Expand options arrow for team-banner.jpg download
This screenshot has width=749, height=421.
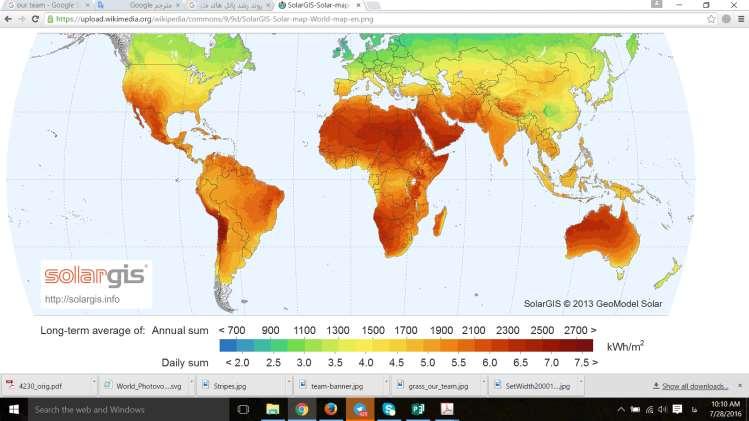click(386, 382)
